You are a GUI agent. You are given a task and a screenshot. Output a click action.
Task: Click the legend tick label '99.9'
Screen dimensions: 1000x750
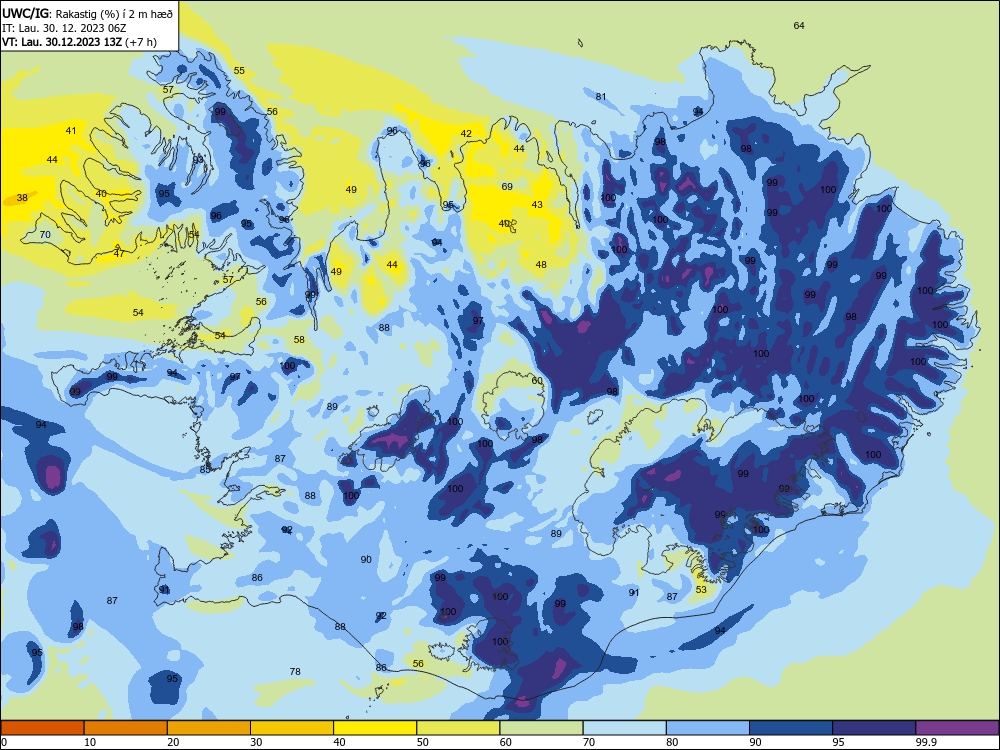click(x=926, y=742)
